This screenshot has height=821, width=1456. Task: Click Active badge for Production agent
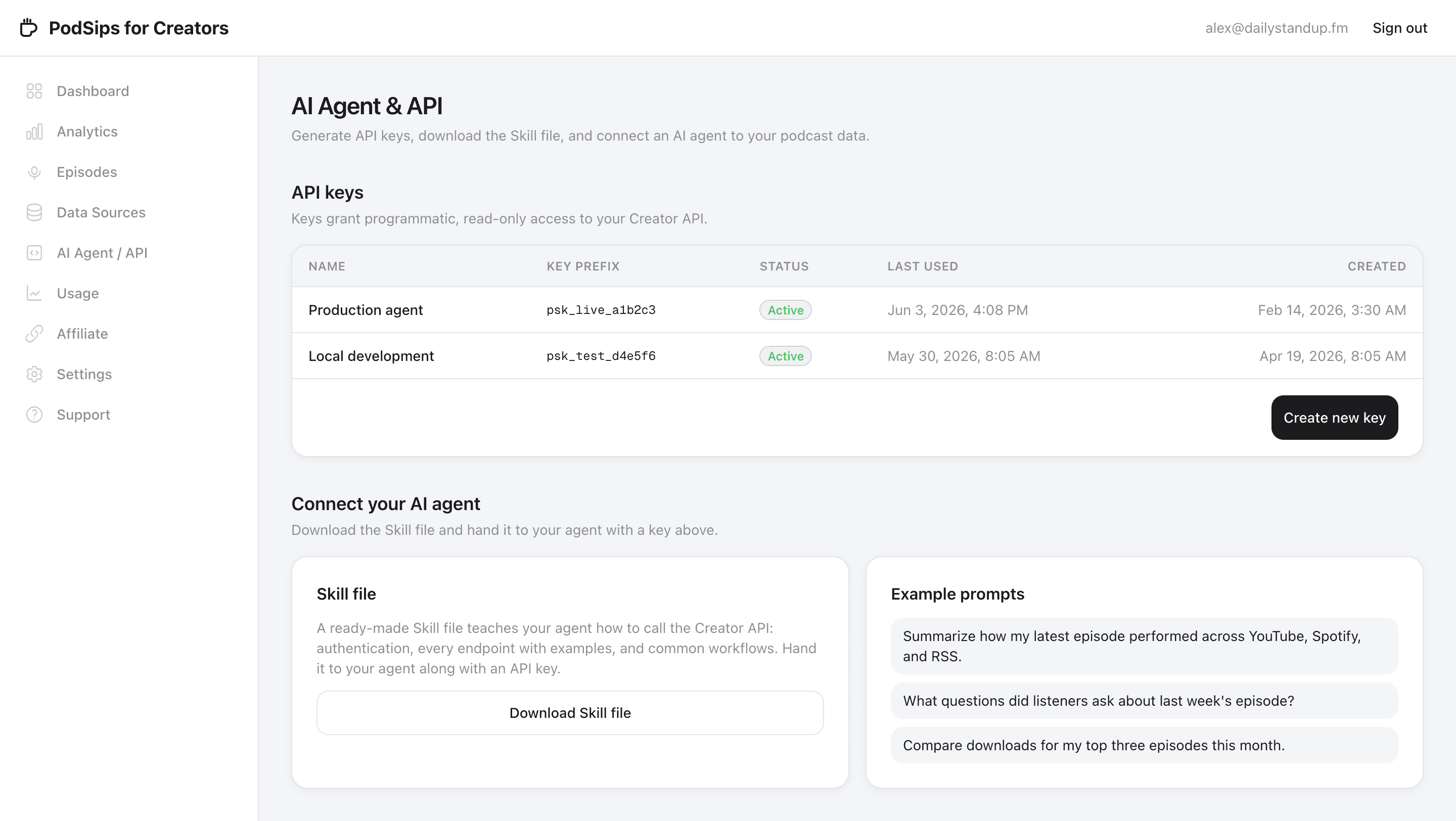tap(785, 309)
